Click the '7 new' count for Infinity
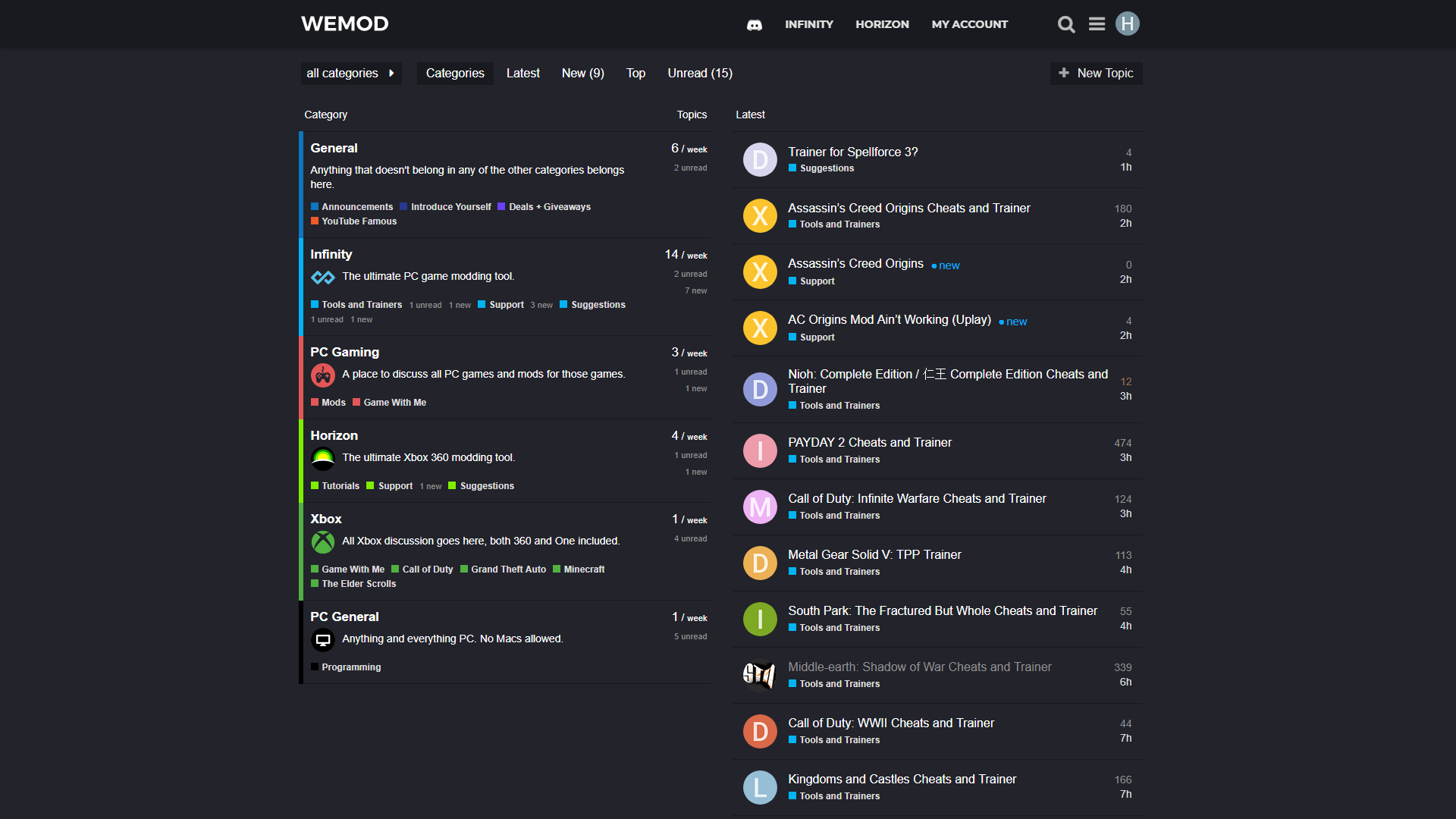The image size is (1456, 819). pos(696,291)
